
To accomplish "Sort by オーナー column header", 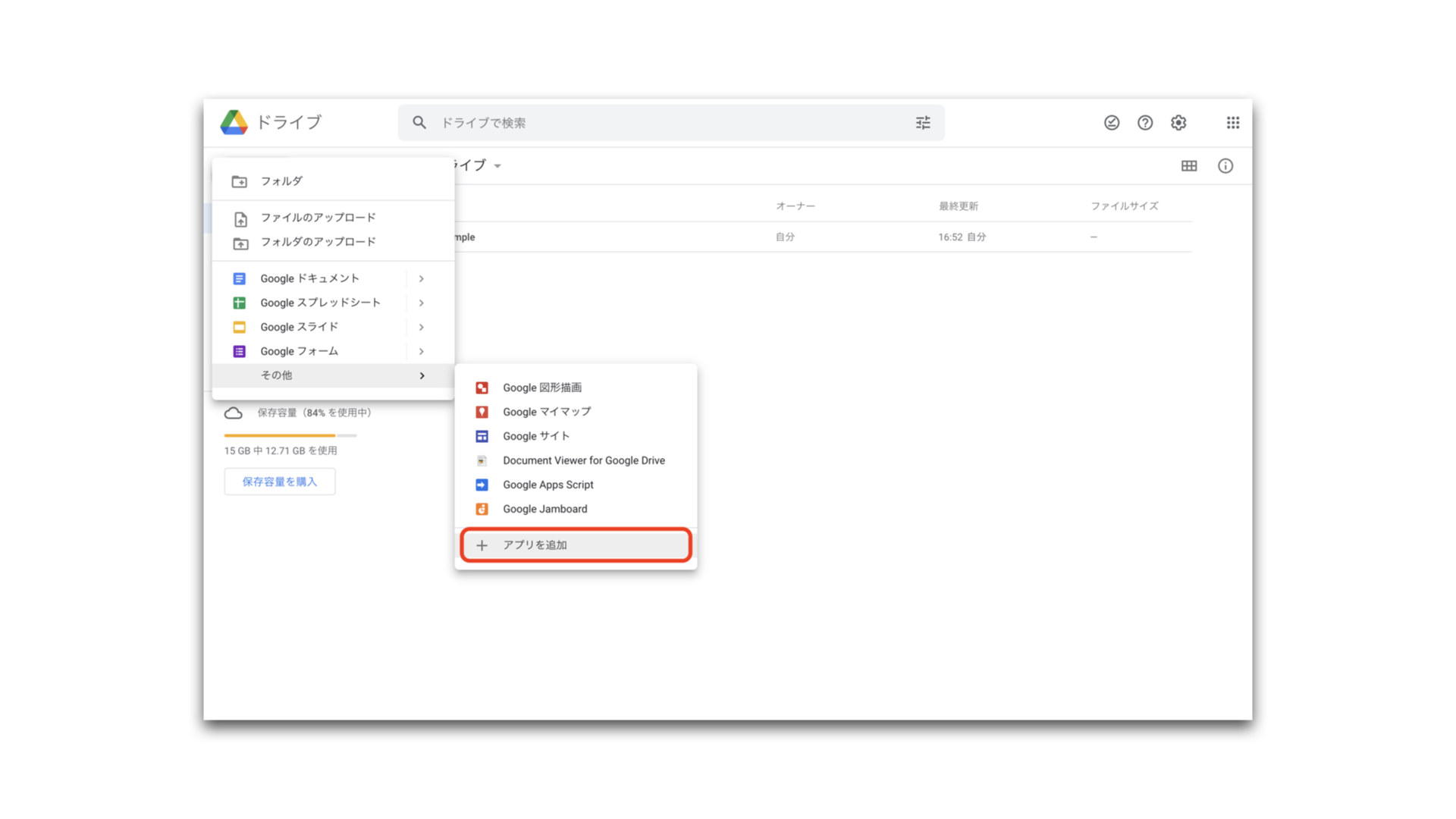I will [x=795, y=206].
